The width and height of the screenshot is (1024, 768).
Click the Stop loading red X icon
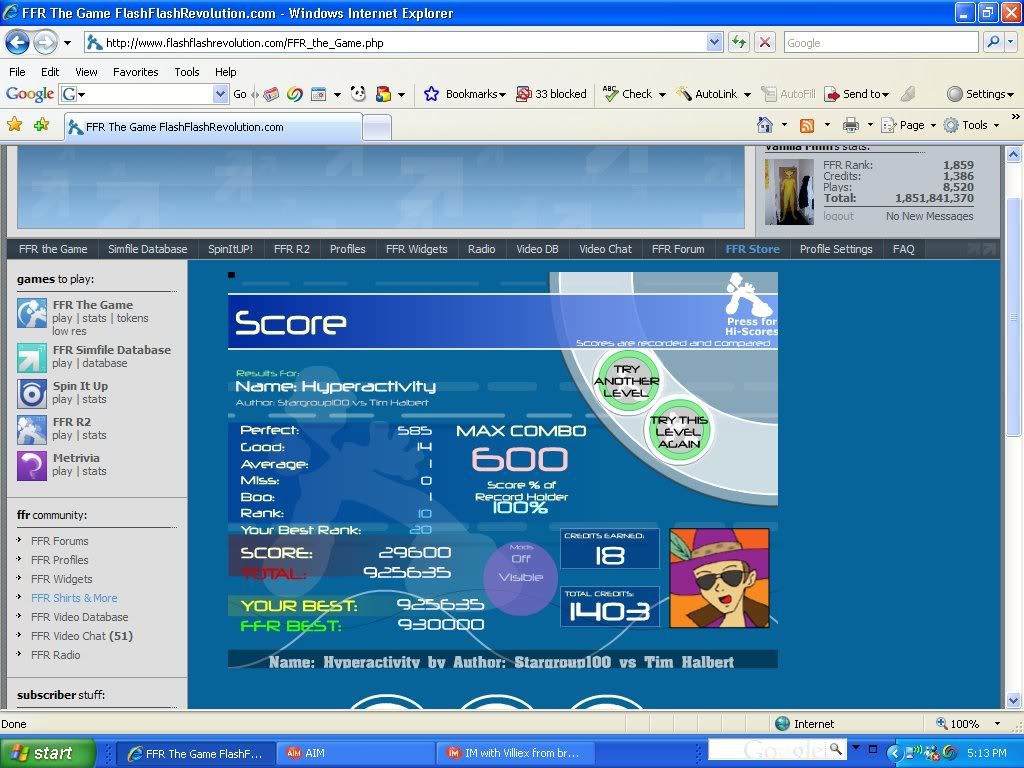click(765, 42)
